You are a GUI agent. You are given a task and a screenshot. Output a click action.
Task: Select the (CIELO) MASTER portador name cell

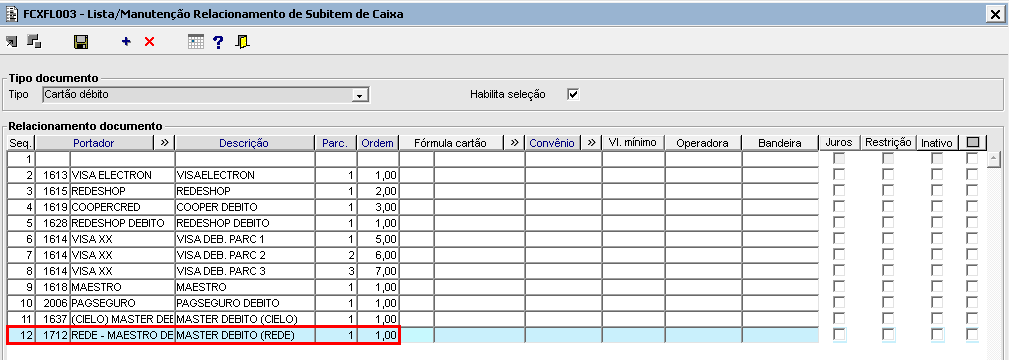tap(122, 319)
